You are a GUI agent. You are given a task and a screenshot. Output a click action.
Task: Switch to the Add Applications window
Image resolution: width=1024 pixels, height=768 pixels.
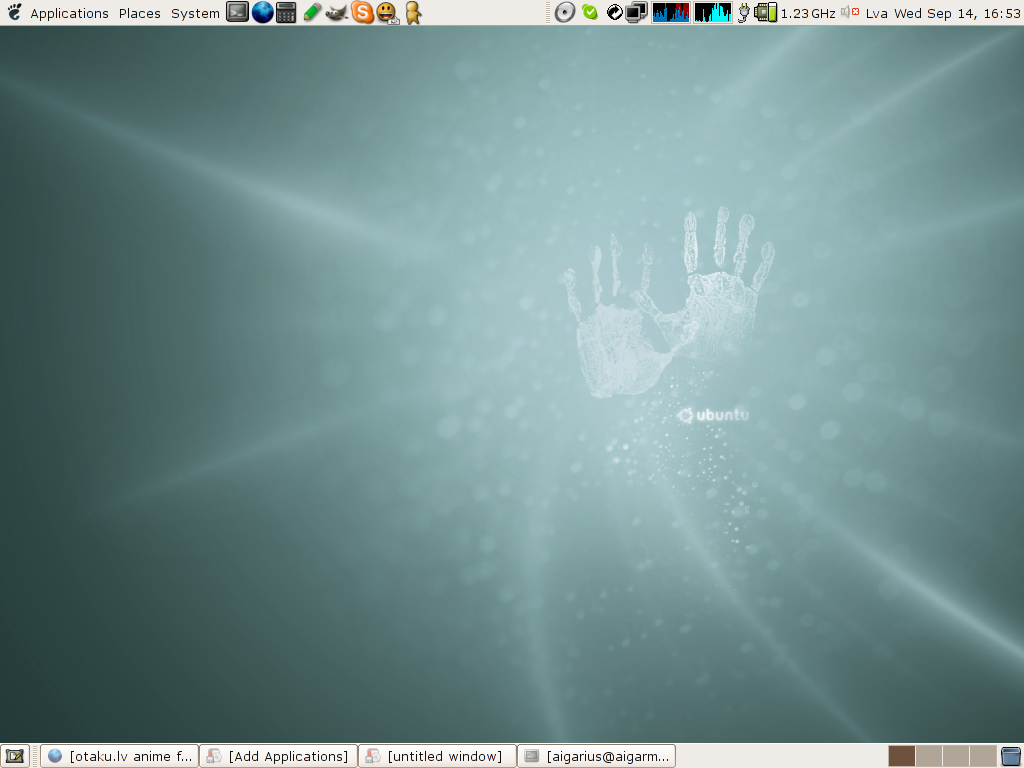pyautogui.click(x=278, y=756)
